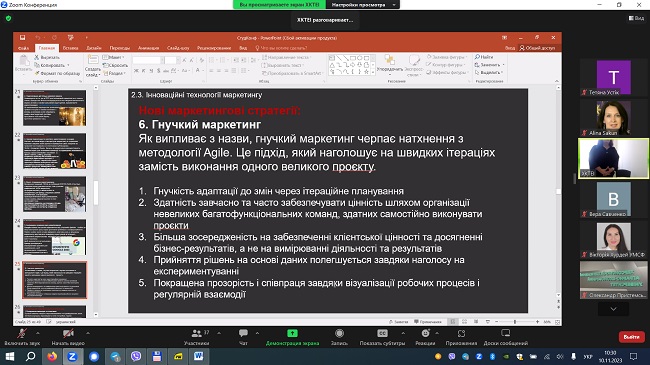Image resolution: width=650 pixels, height=365 pixels.
Task: Open the view settings dropdown at top
Action: pos(363,5)
